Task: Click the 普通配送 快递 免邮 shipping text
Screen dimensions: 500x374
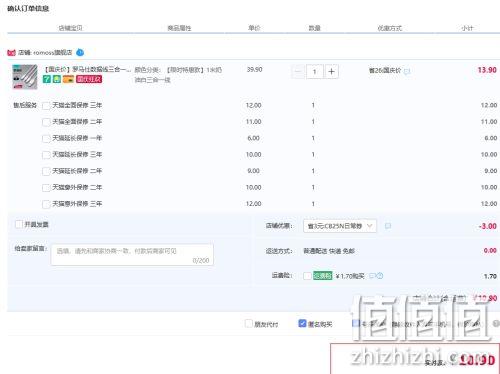Action: point(329,251)
